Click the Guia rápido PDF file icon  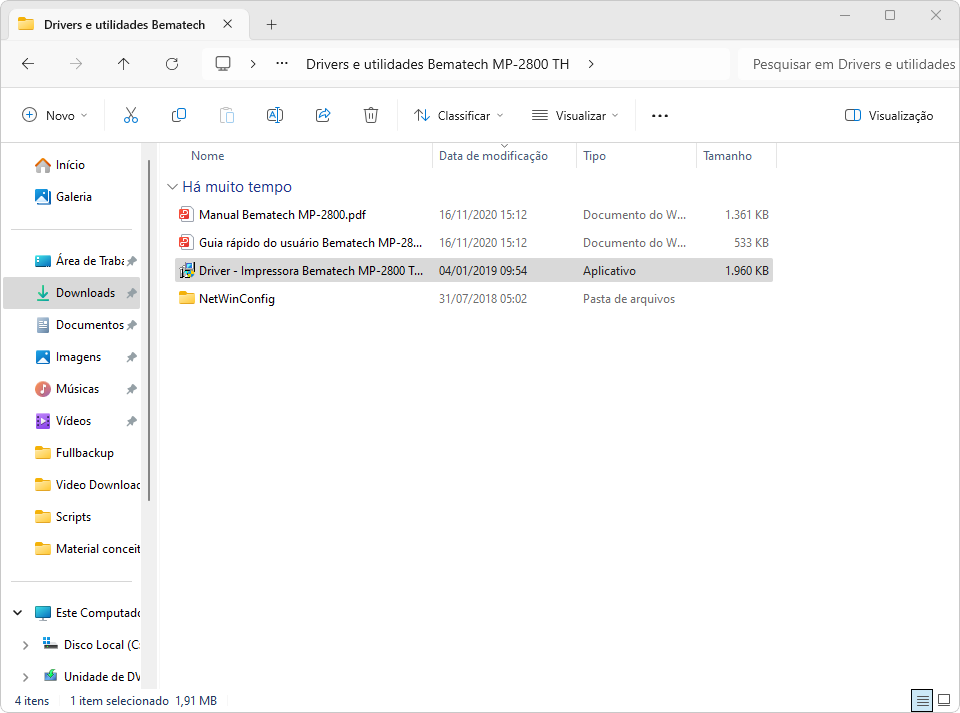[x=186, y=242]
